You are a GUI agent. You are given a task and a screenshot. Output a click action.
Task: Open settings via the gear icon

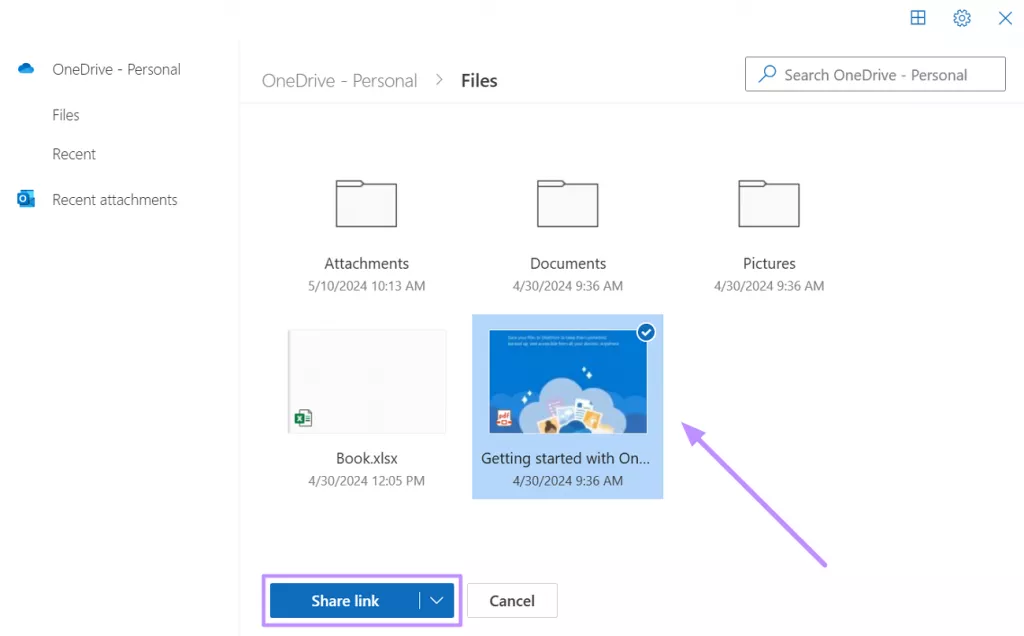[961, 18]
